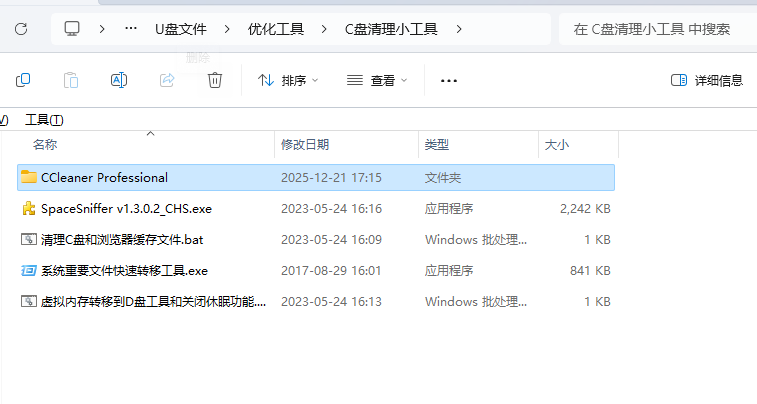Show hidden path via the ellipsis breadcrumb
This screenshot has width=757, height=404.
coord(131,29)
